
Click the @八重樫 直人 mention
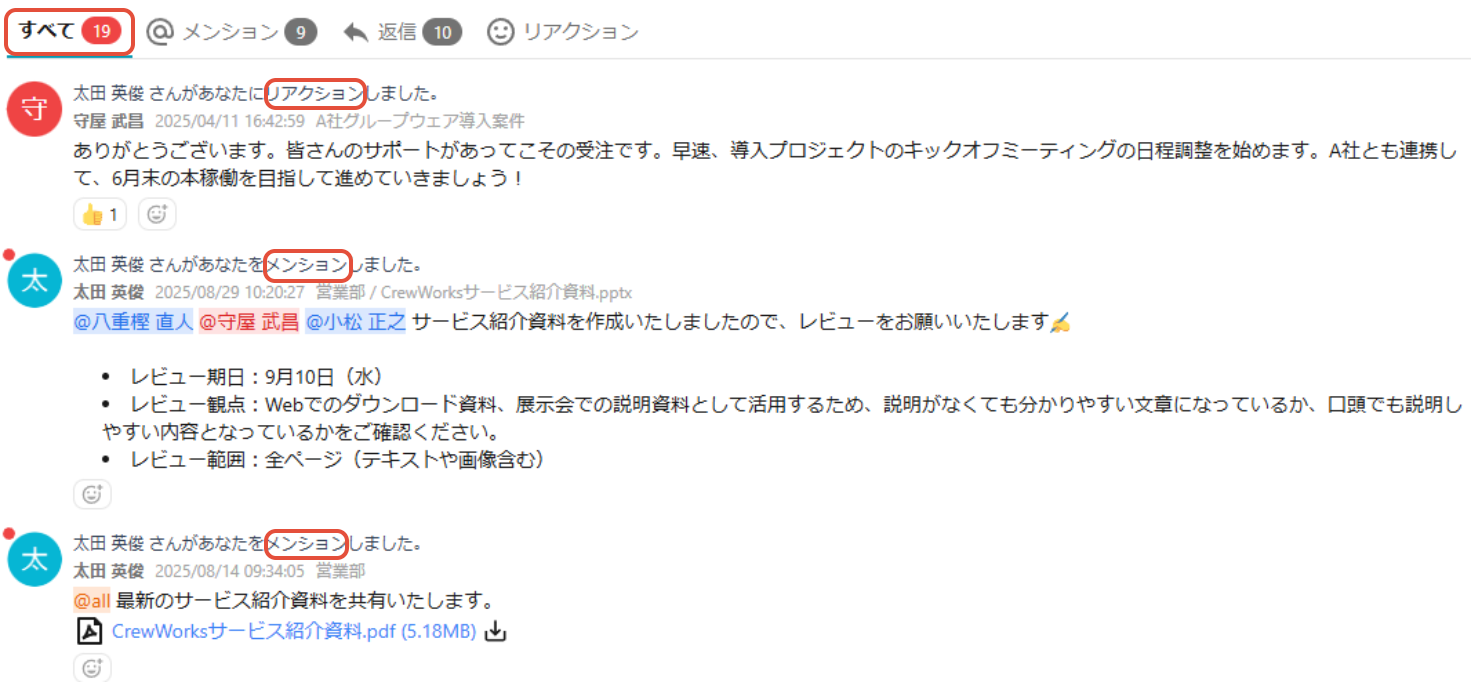pos(134,322)
